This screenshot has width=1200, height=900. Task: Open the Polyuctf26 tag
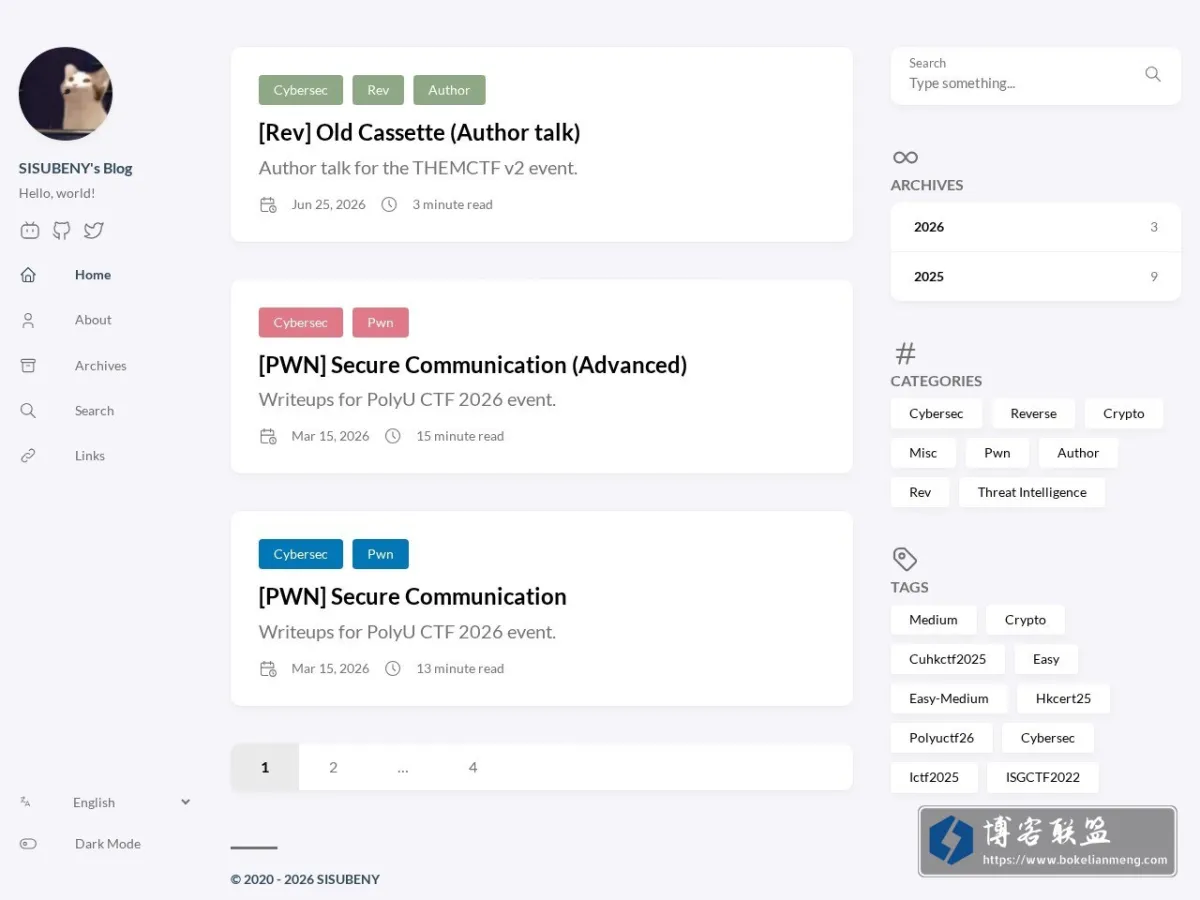[941, 738]
